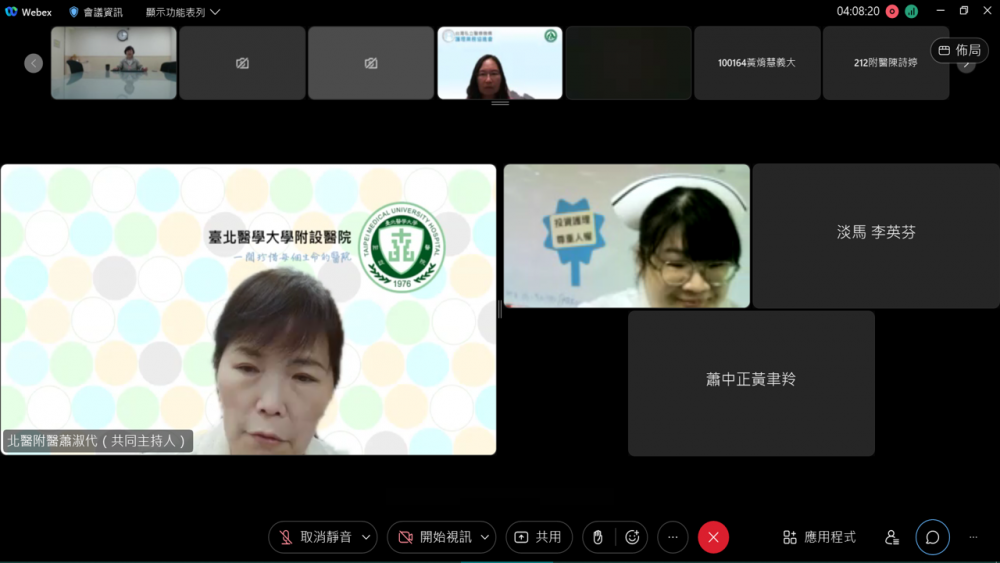This screenshot has width=1000, height=563.
Task: Restore down the Webex window
Action: point(964,11)
